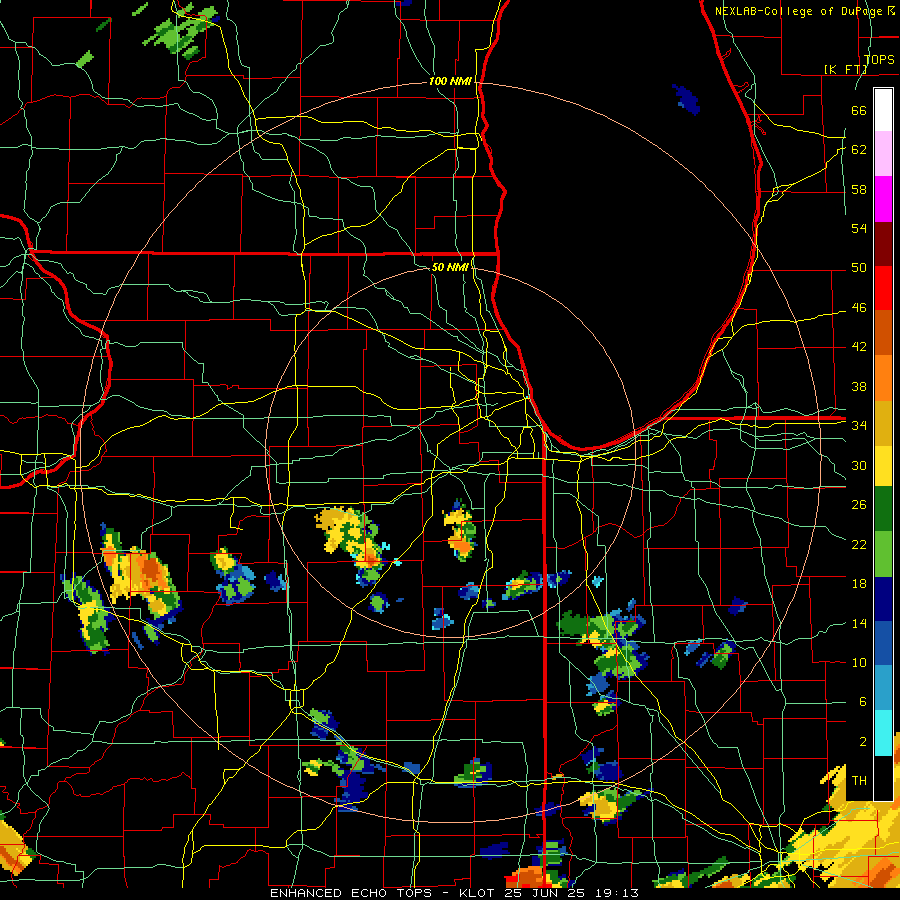The width and height of the screenshot is (900, 900).
Task: Click the '62' legend value
Action: (859, 149)
